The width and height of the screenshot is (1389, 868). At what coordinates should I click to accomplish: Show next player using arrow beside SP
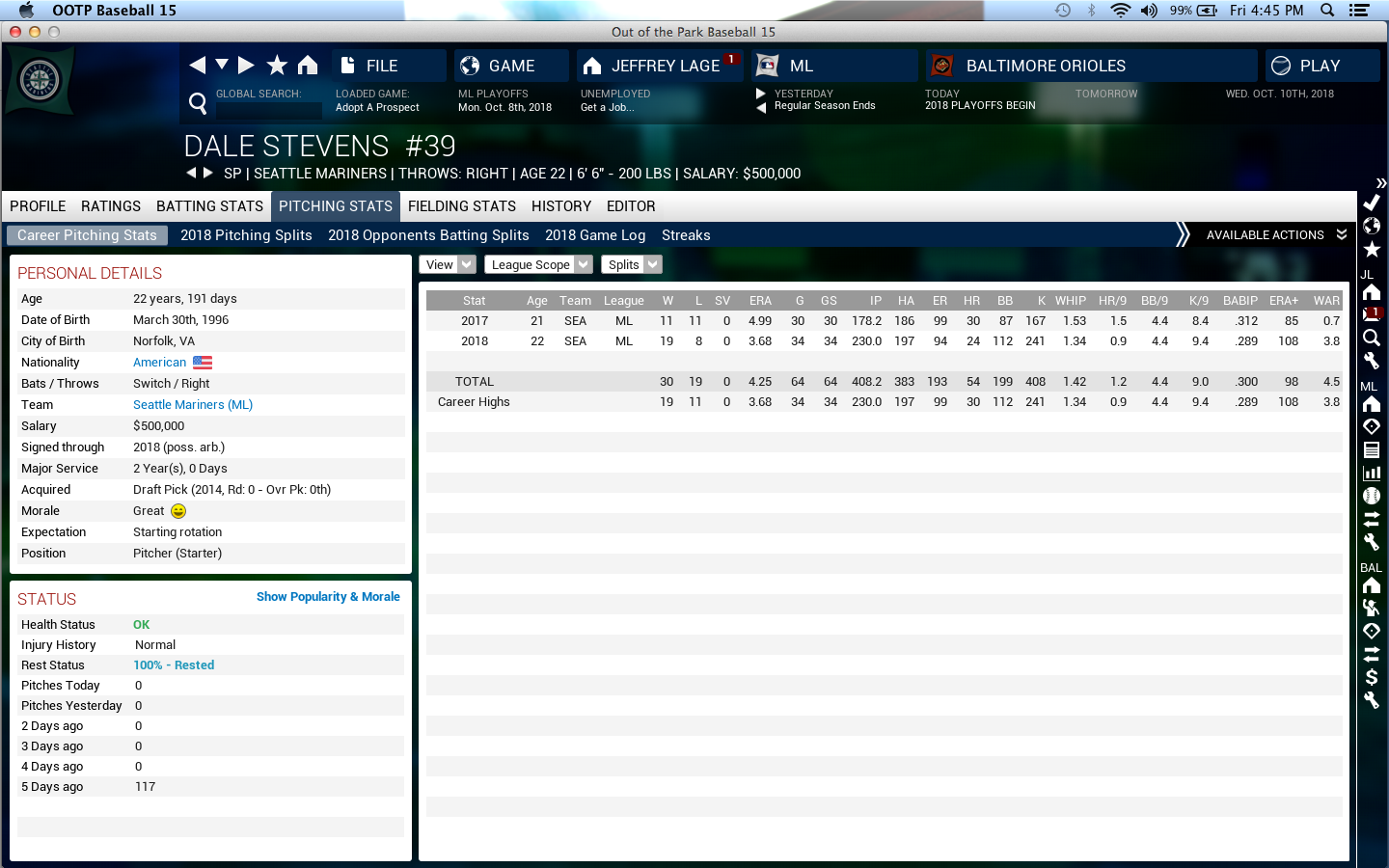[207, 173]
